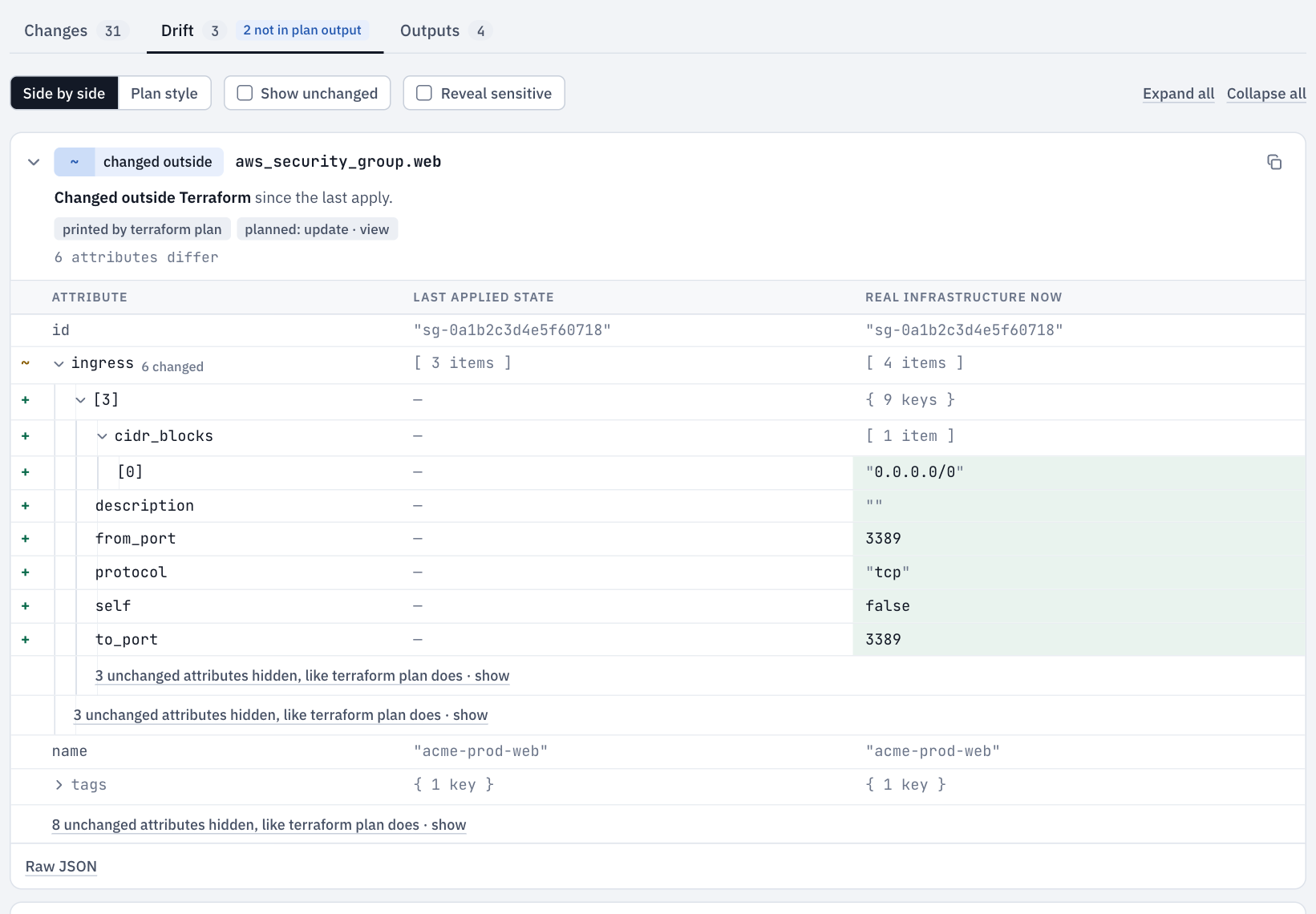Click Collapse all link
1316x914 pixels.
1266,93
